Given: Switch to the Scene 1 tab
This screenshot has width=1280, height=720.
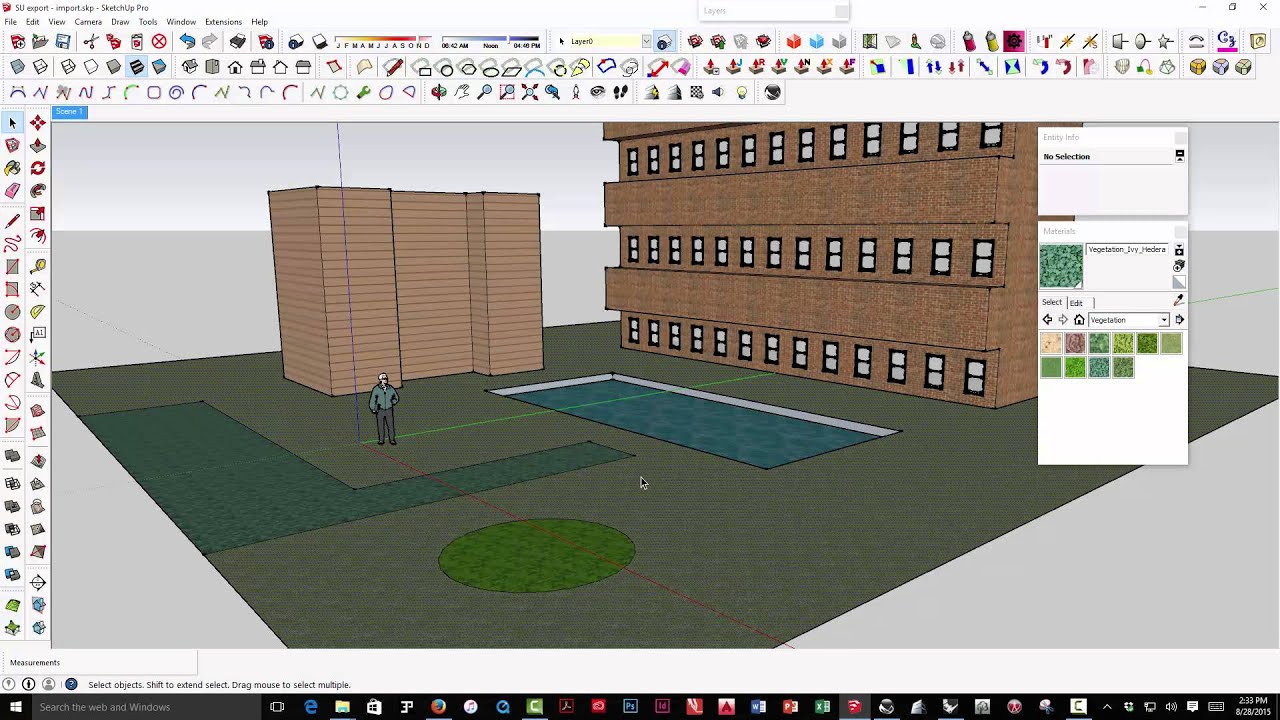Looking at the screenshot, I should (69, 112).
